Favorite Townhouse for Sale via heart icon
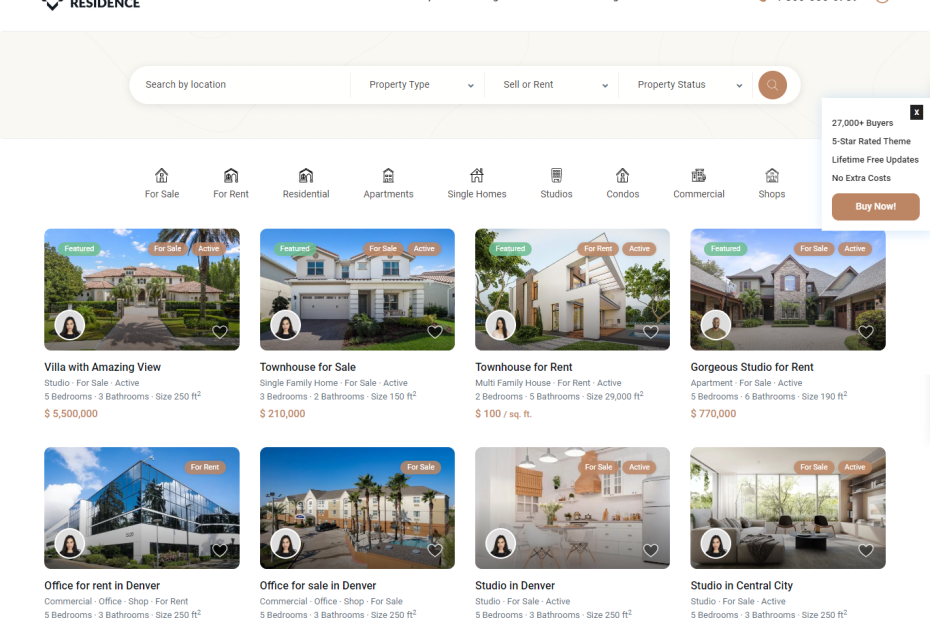The image size is (930, 620). 435,332
